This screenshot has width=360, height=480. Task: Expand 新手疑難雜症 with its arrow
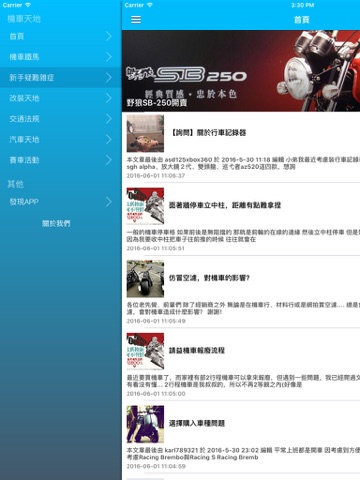tap(109, 77)
